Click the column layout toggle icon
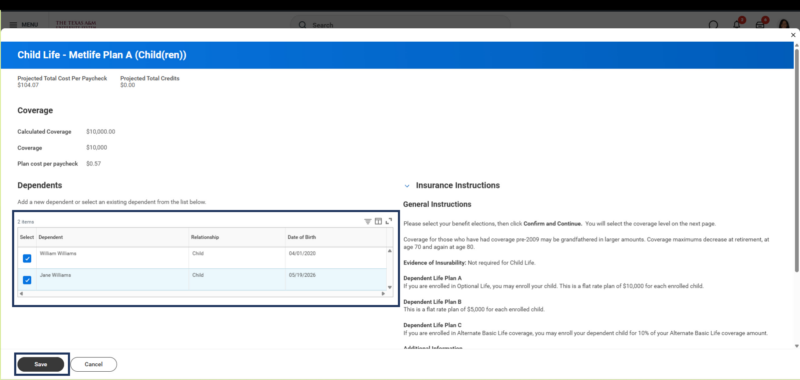This screenshot has width=800, height=380. click(378, 221)
